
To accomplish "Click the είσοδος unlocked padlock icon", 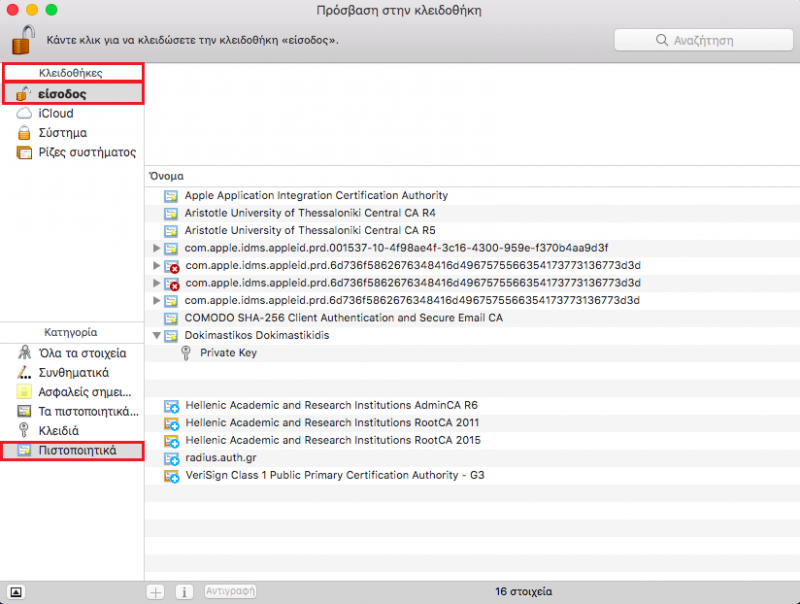I will (23, 94).
